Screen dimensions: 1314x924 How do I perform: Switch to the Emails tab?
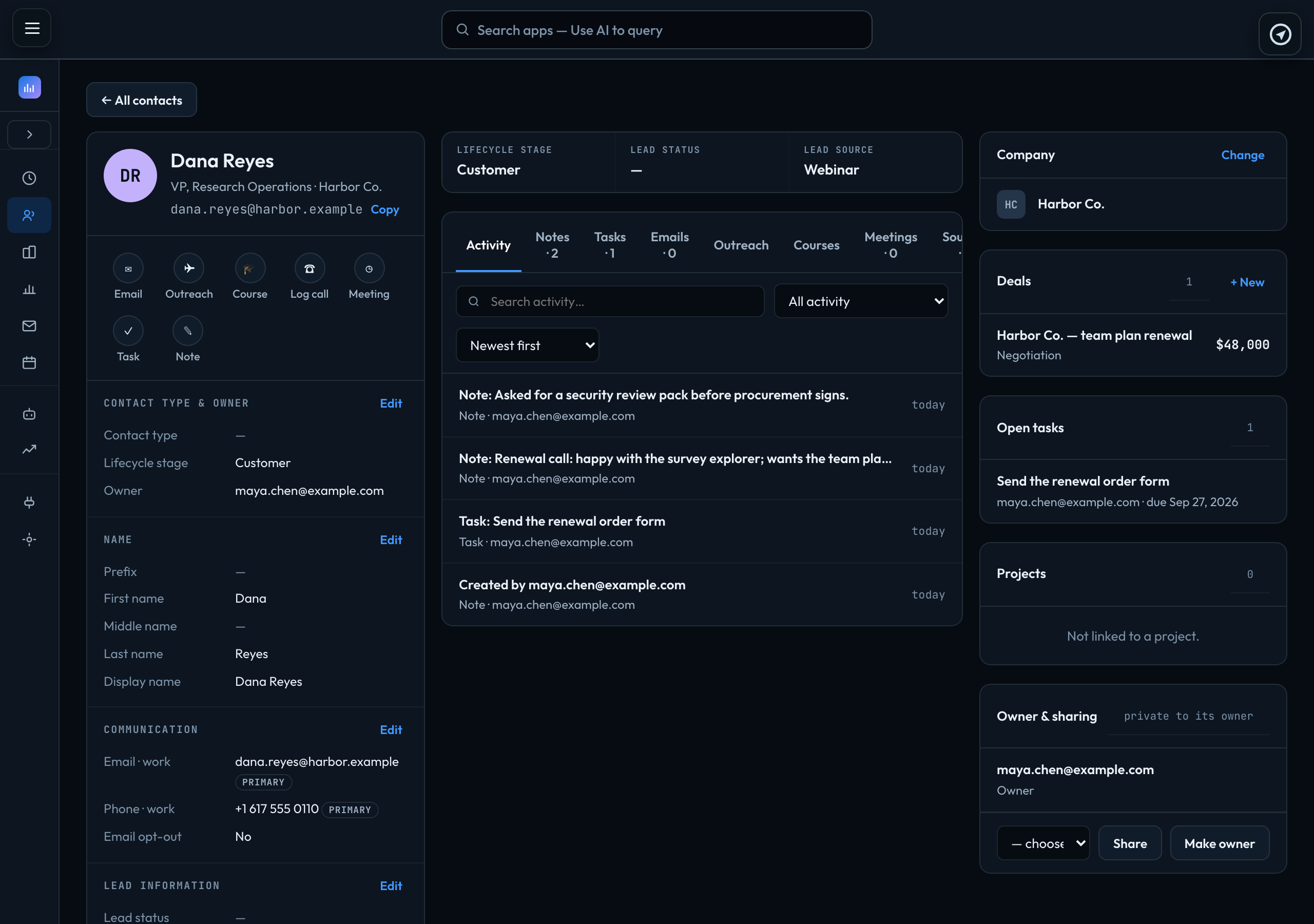[670, 245]
